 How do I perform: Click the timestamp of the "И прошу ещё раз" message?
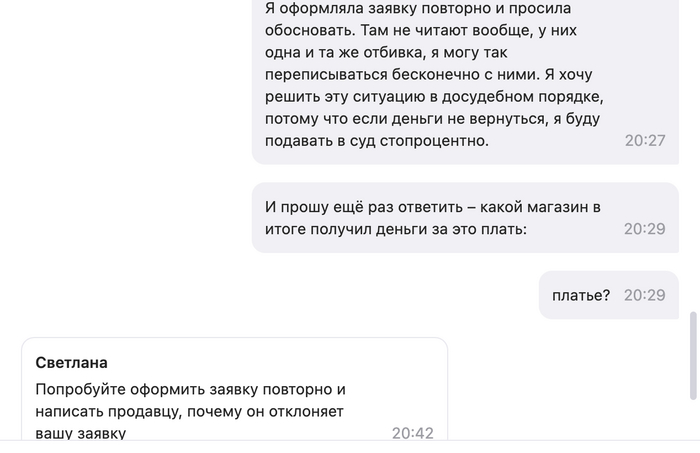click(645, 229)
